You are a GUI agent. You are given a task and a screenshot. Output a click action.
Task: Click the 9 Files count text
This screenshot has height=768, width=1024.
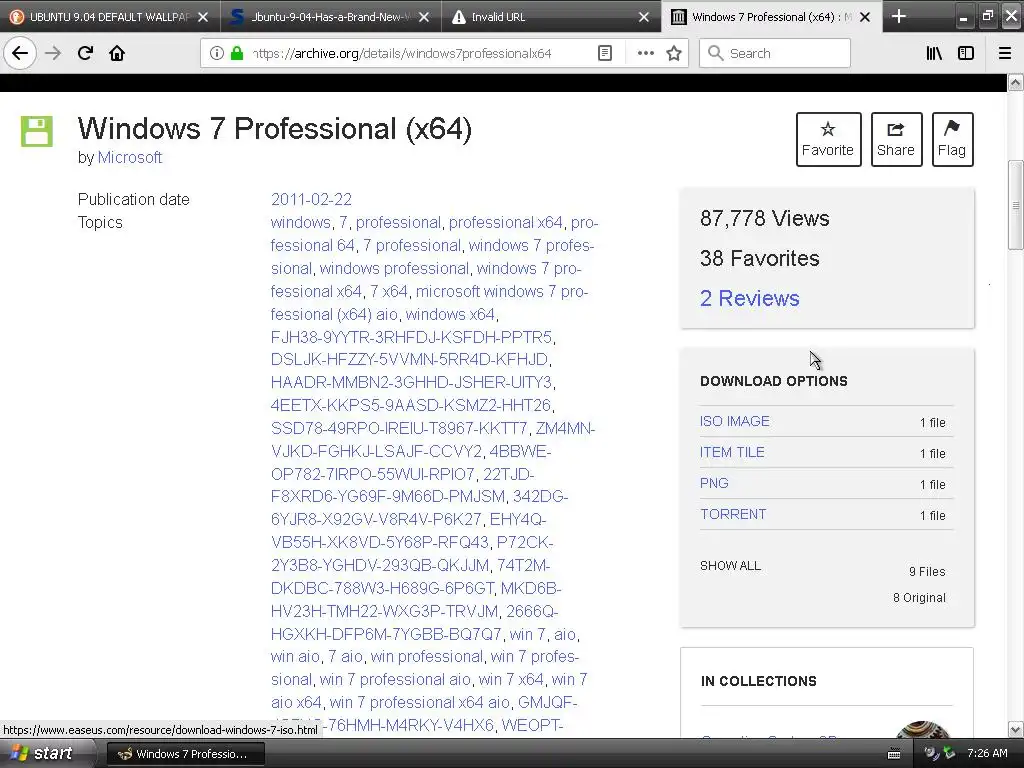click(927, 571)
